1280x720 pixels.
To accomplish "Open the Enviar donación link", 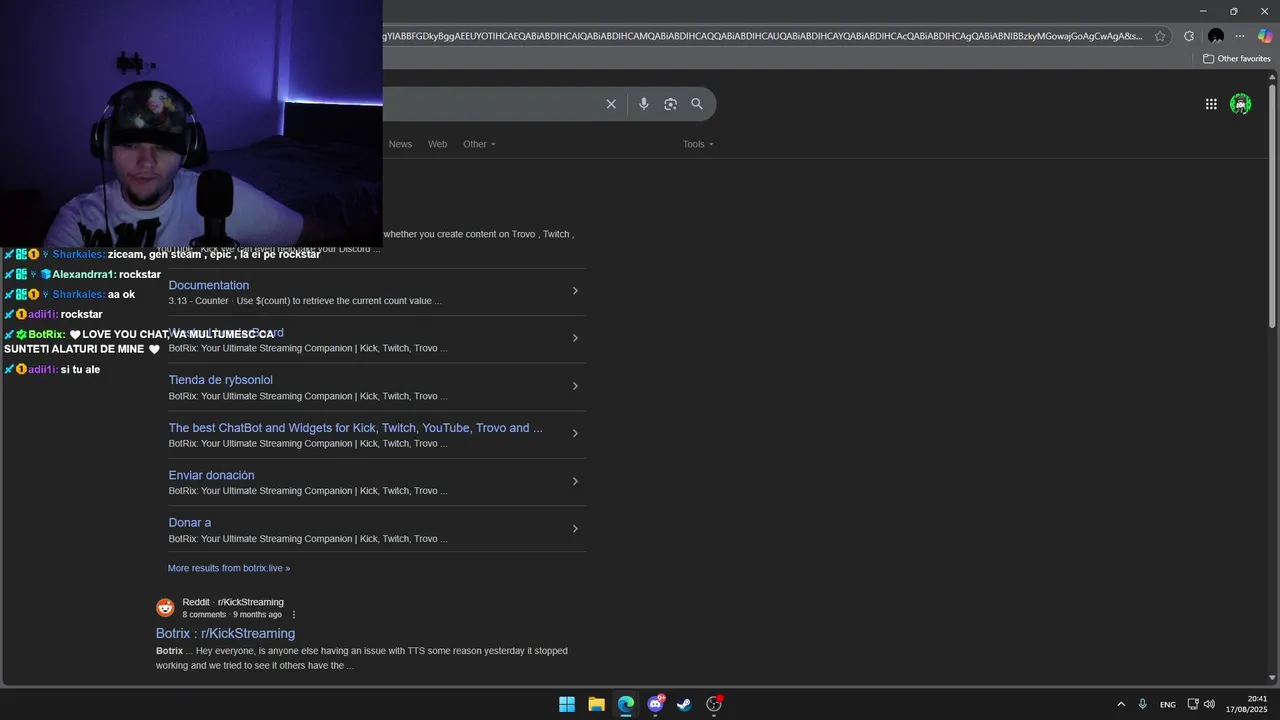I will coord(211,475).
